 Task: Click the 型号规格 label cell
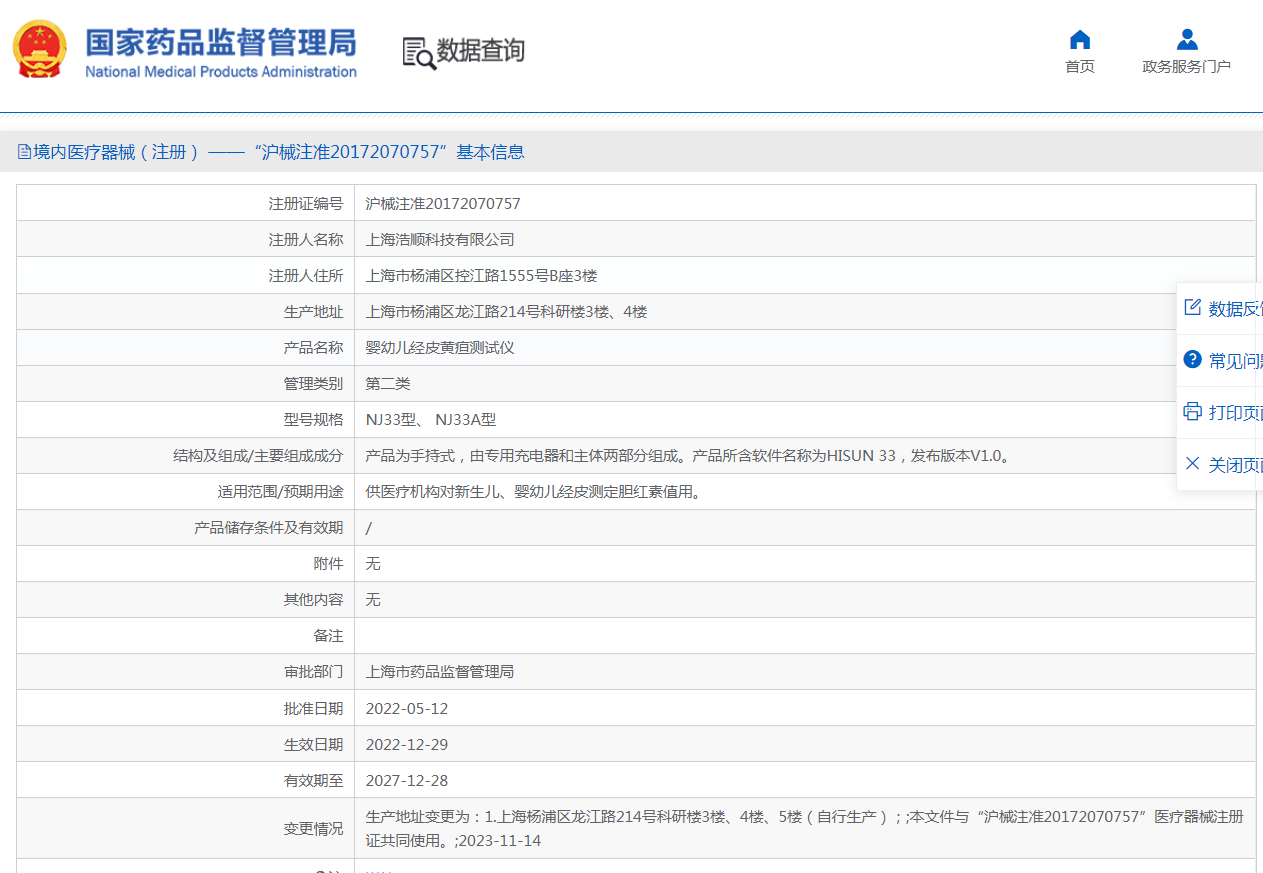(x=185, y=419)
